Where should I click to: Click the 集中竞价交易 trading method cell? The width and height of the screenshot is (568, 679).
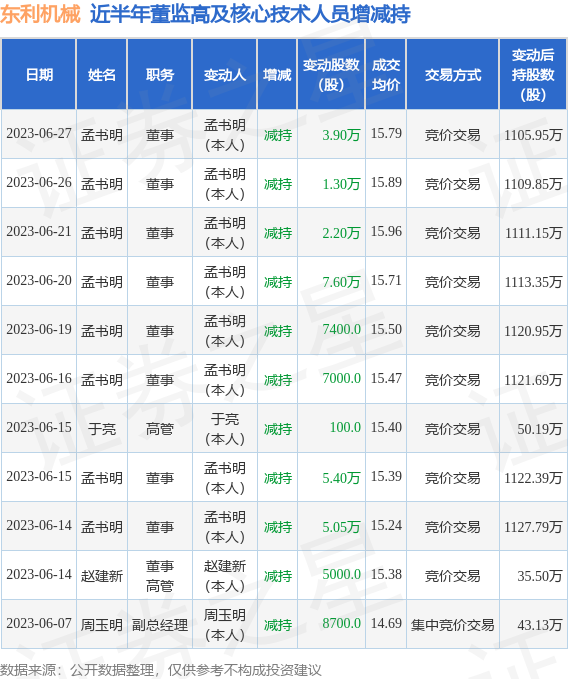tap(452, 624)
